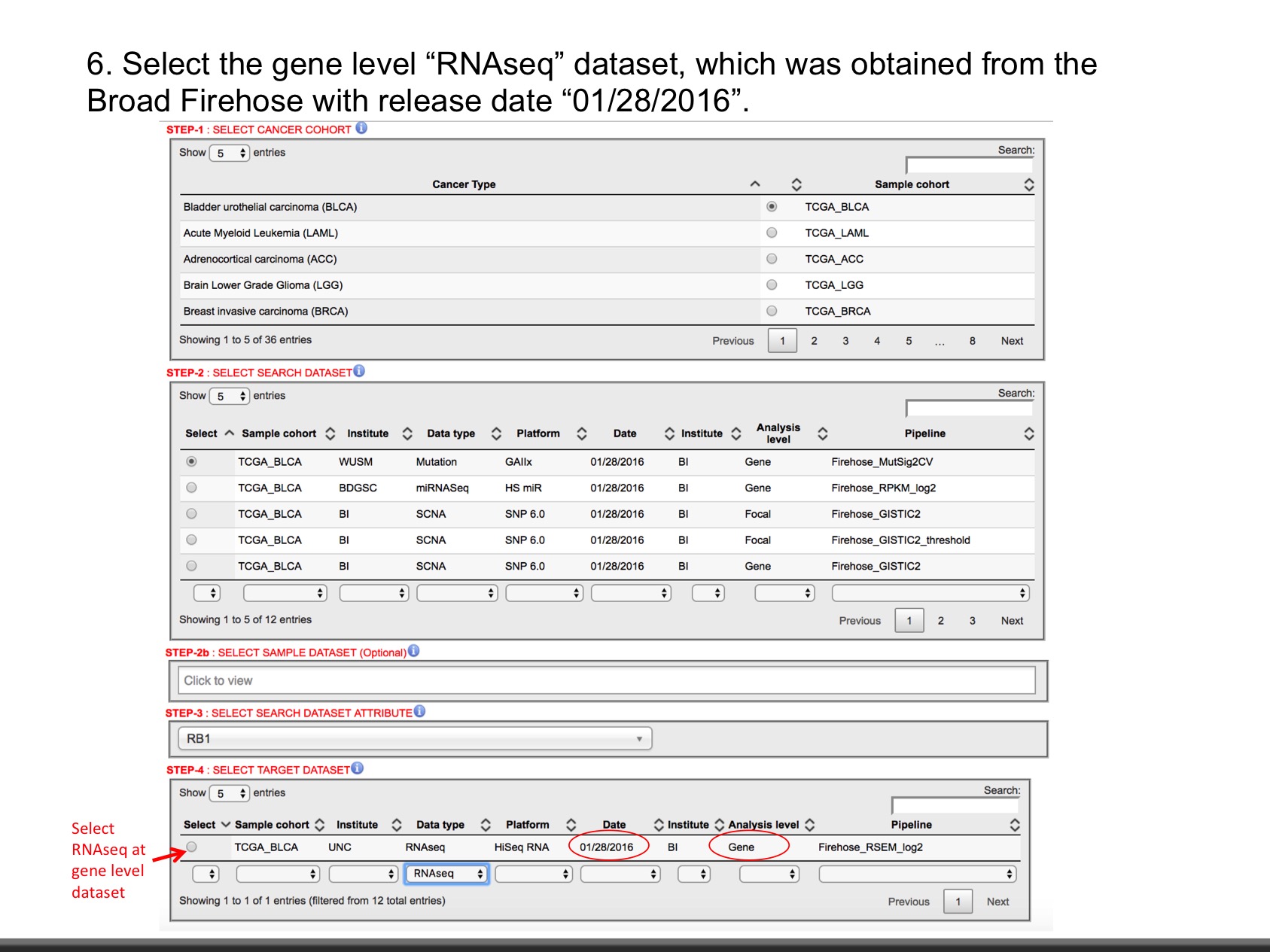Click the STEP-2 Search input field
The width and height of the screenshot is (1270, 952).
click(970, 409)
